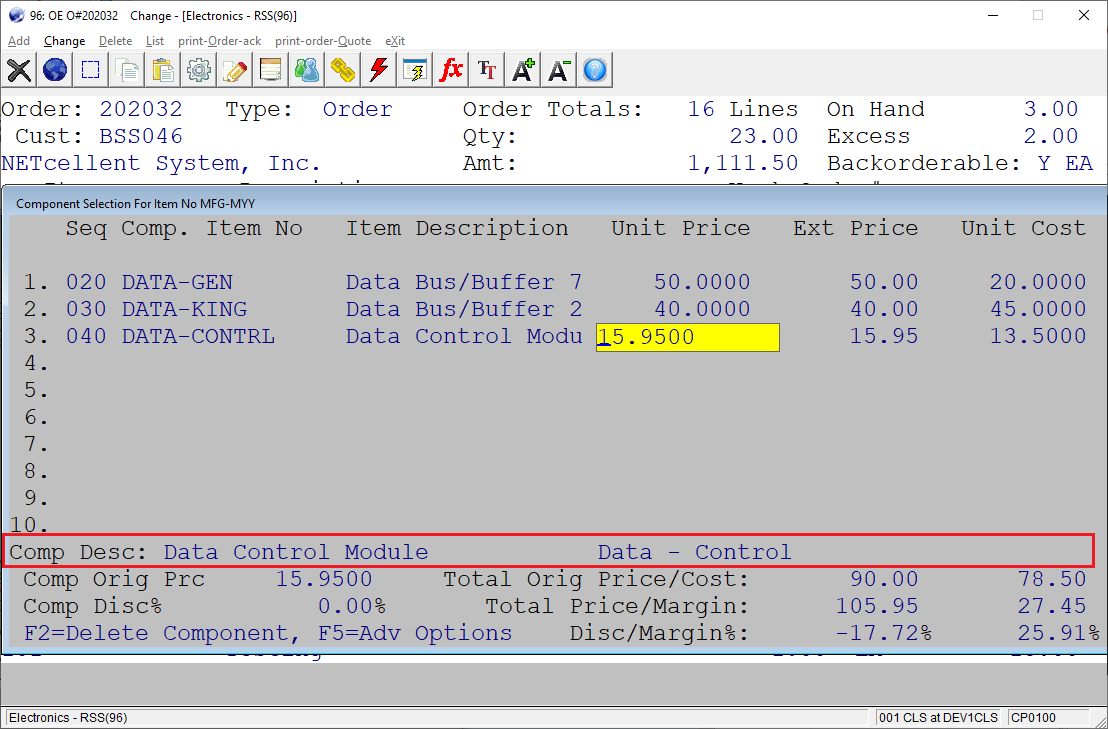This screenshot has height=729, width=1108.
Task: Open the Change menu
Action: coord(64,41)
